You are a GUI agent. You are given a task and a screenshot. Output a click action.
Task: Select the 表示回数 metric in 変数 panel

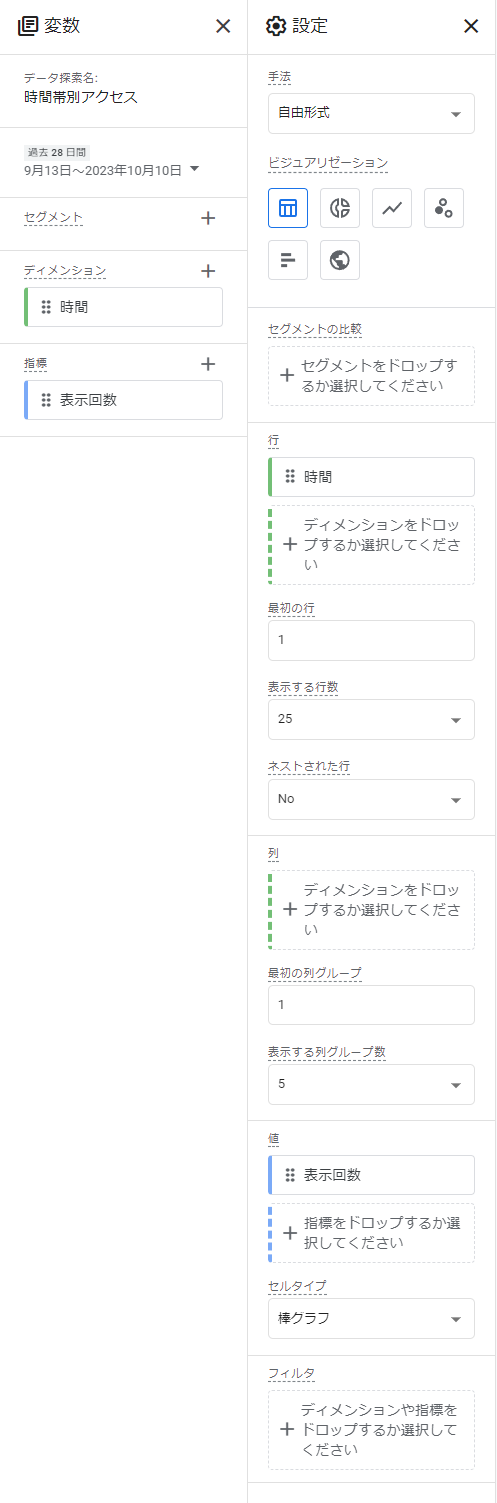coord(123,400)
